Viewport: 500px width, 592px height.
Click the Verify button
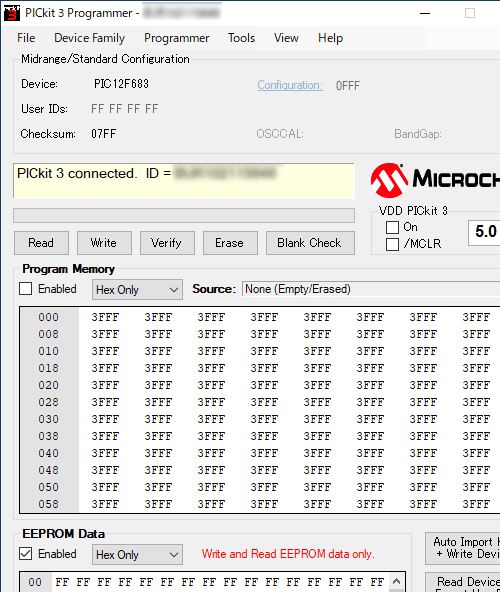coord(167,243)
